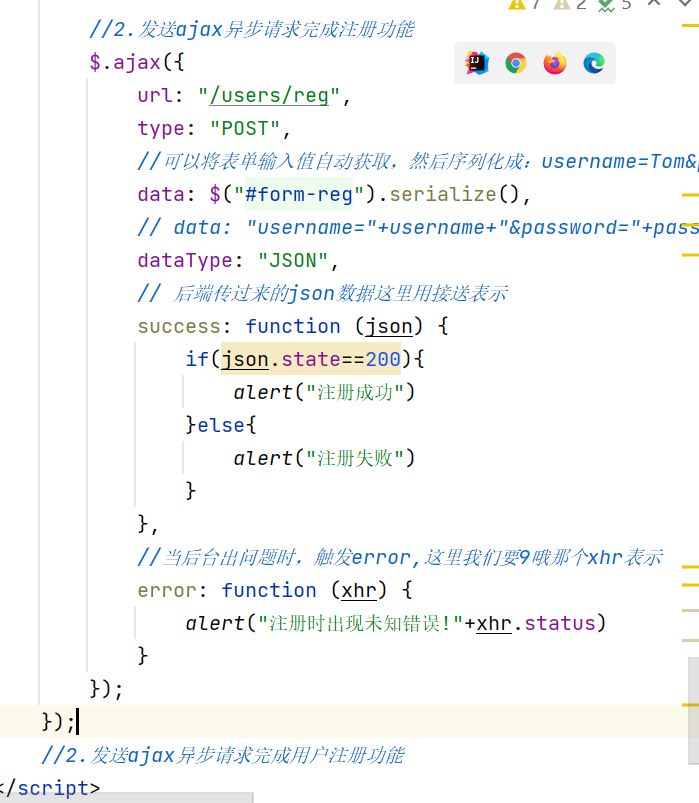Click the json parameter in function (json)
This screenshot has height=803, width=699.
(389, 327)
